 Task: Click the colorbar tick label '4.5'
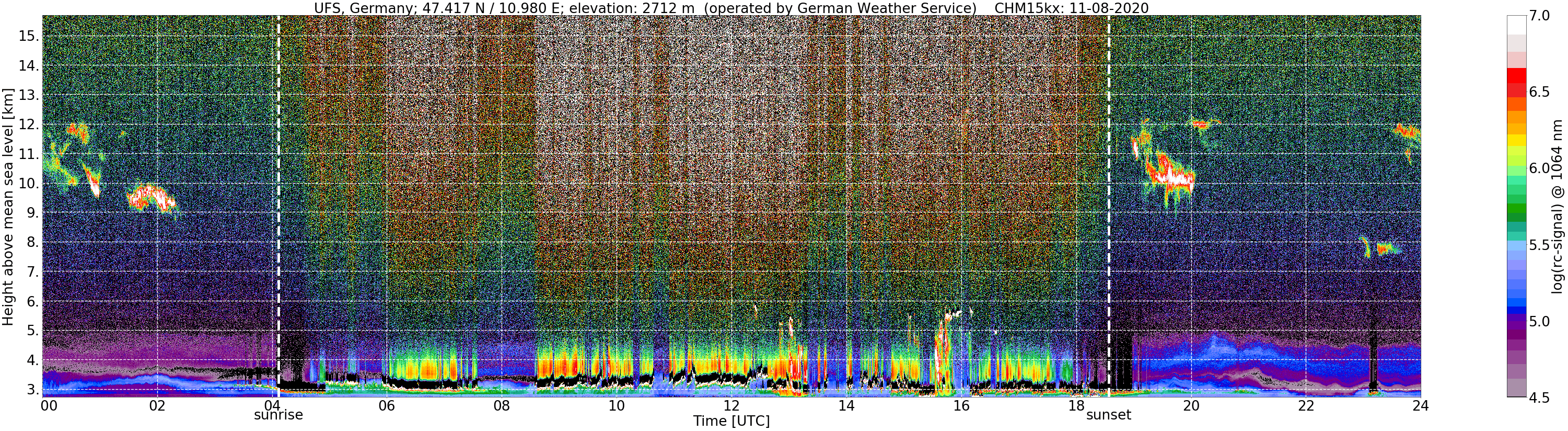(1539, 398)
